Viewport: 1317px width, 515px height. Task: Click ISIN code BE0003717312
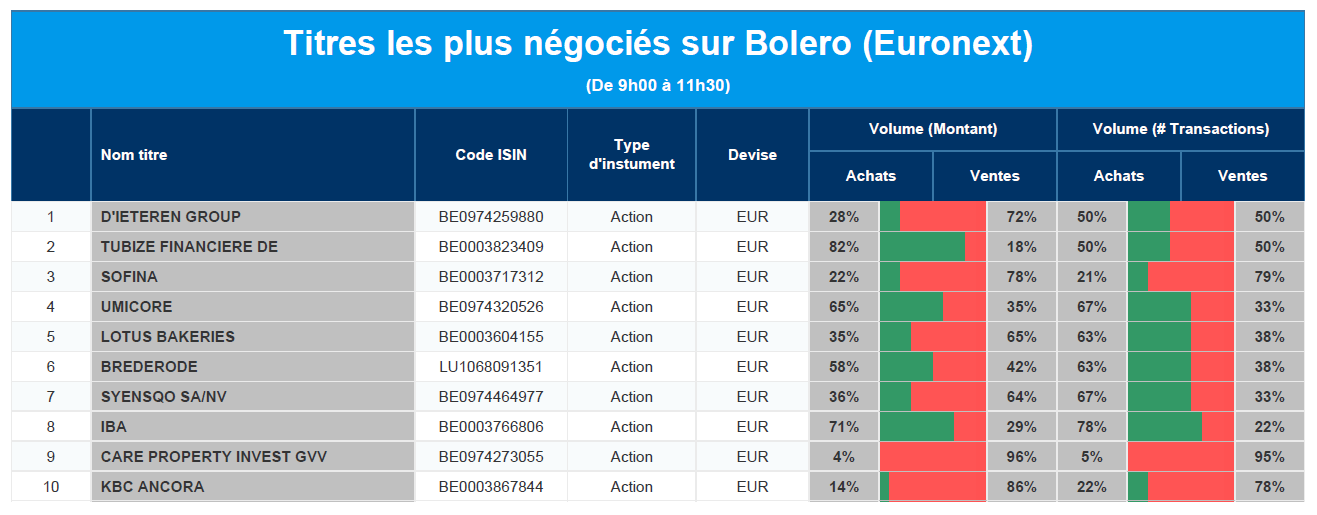point(491,277)
